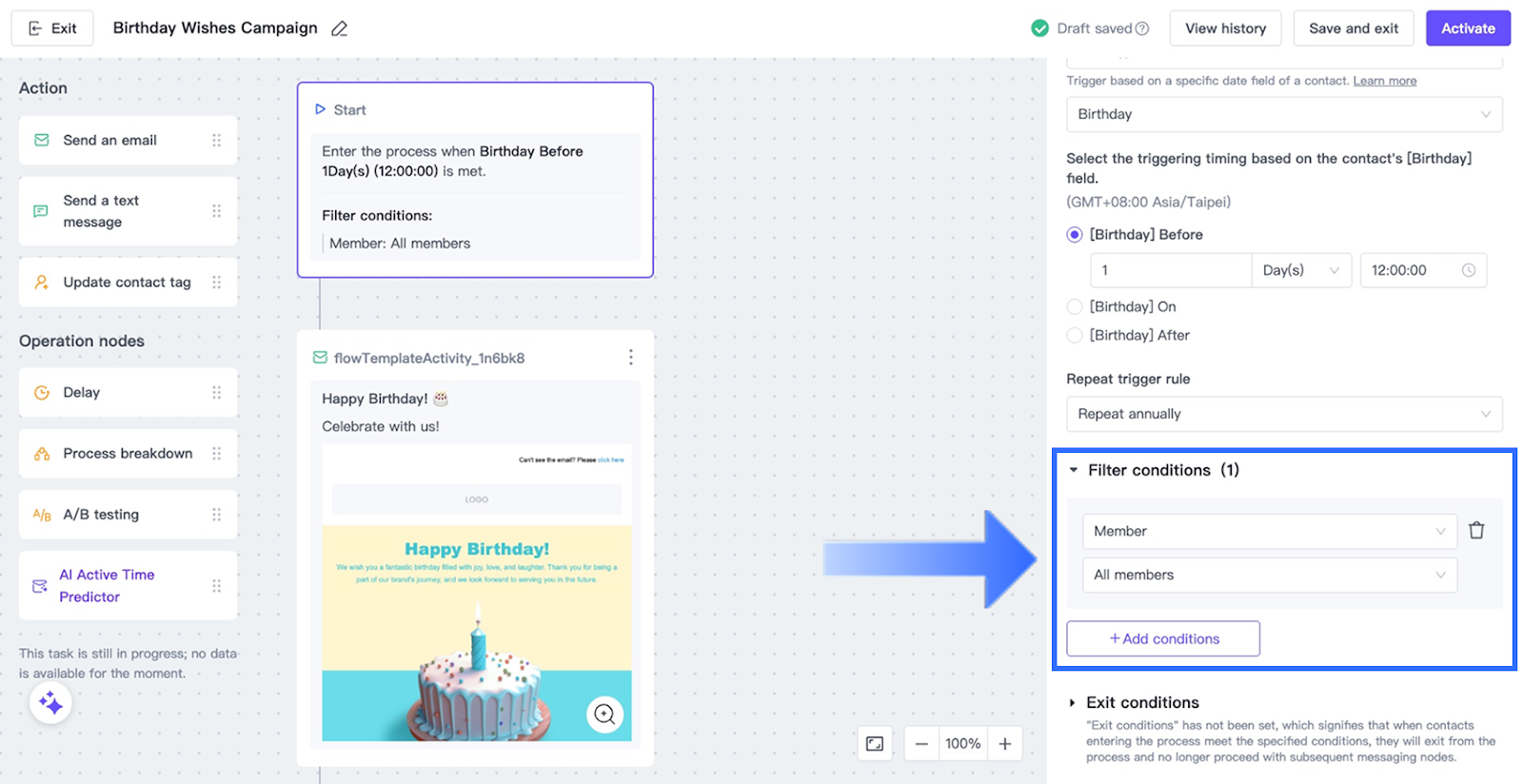Click the fit-to-screen canvas icon

(875, 744)
